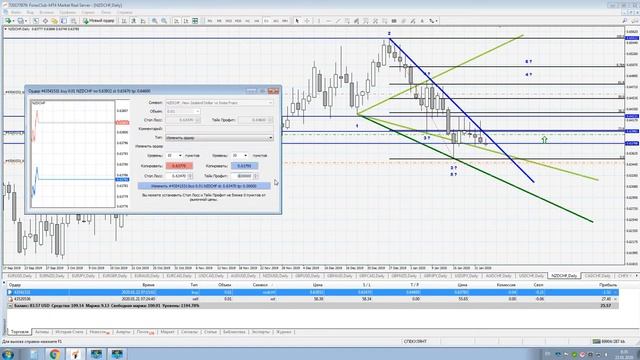
Task: Toggle the Data Window icon
Action: [45, 21]
